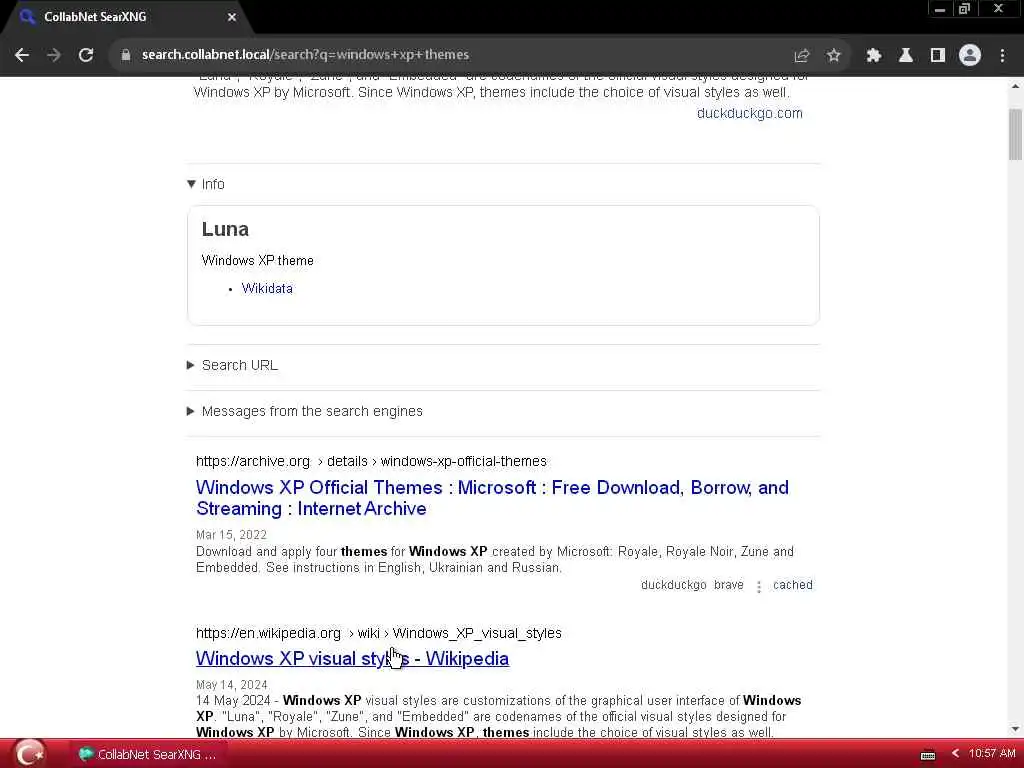
Task: Expand hidden tray icons arrow
Action: click(x=955, y=754)
